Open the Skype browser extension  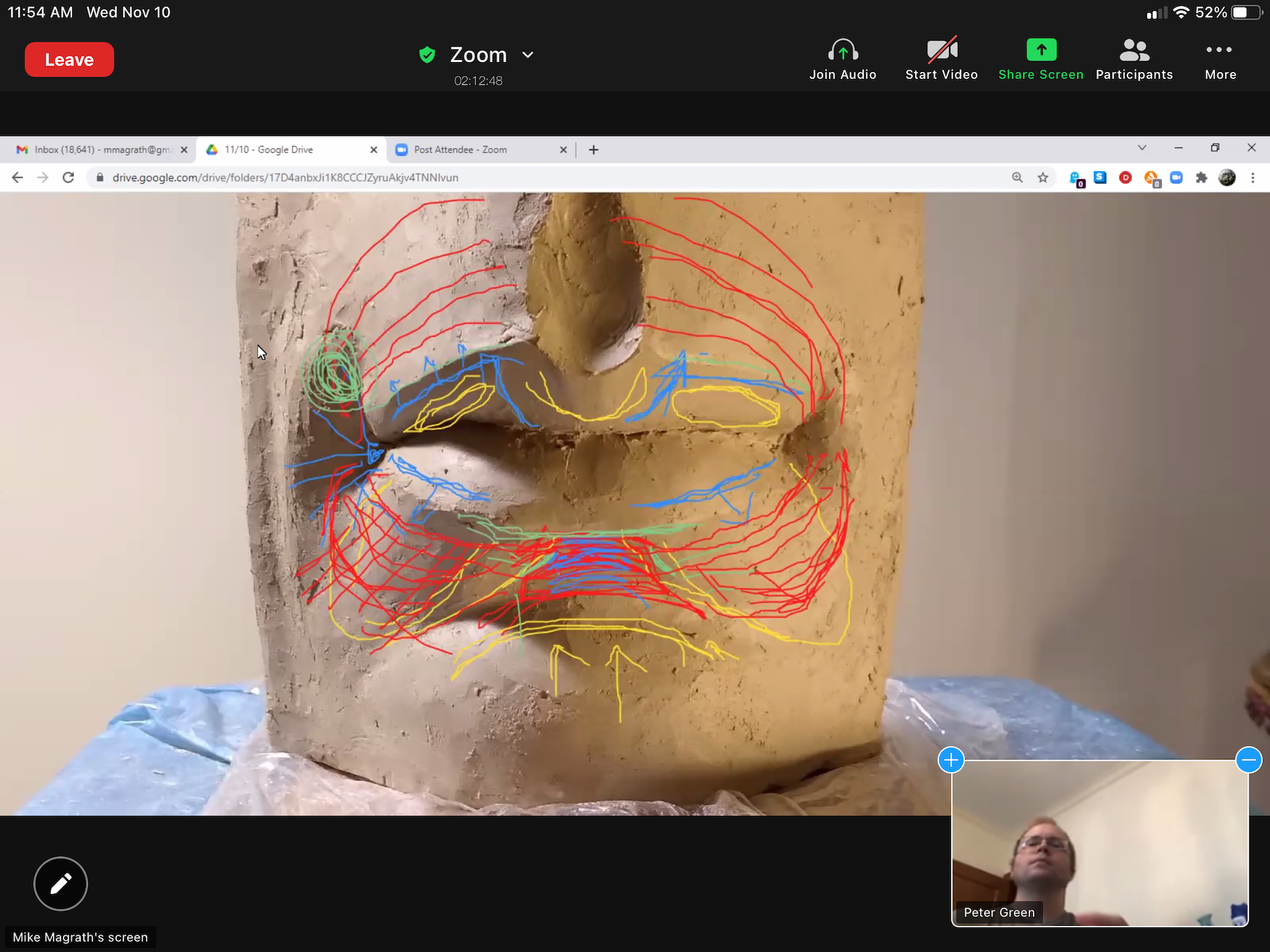[1099, 178]
